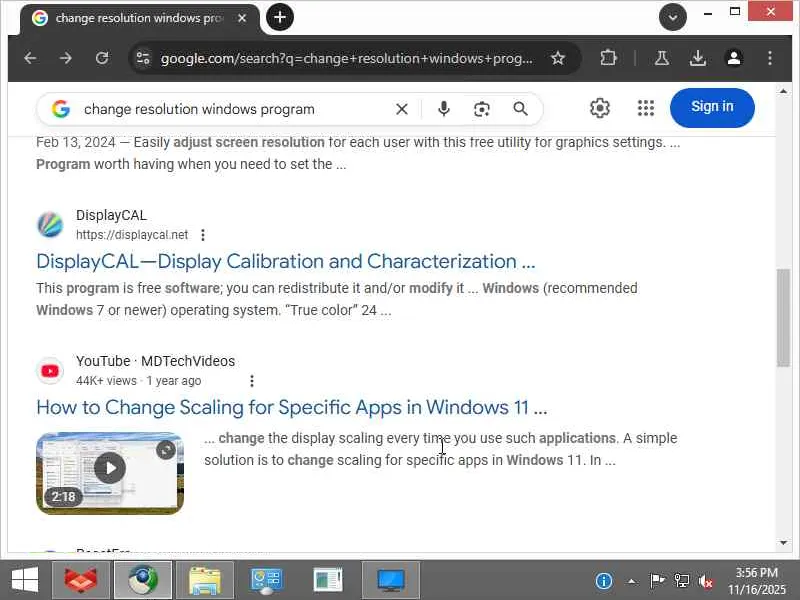Open the browser profile avatar

734,58
